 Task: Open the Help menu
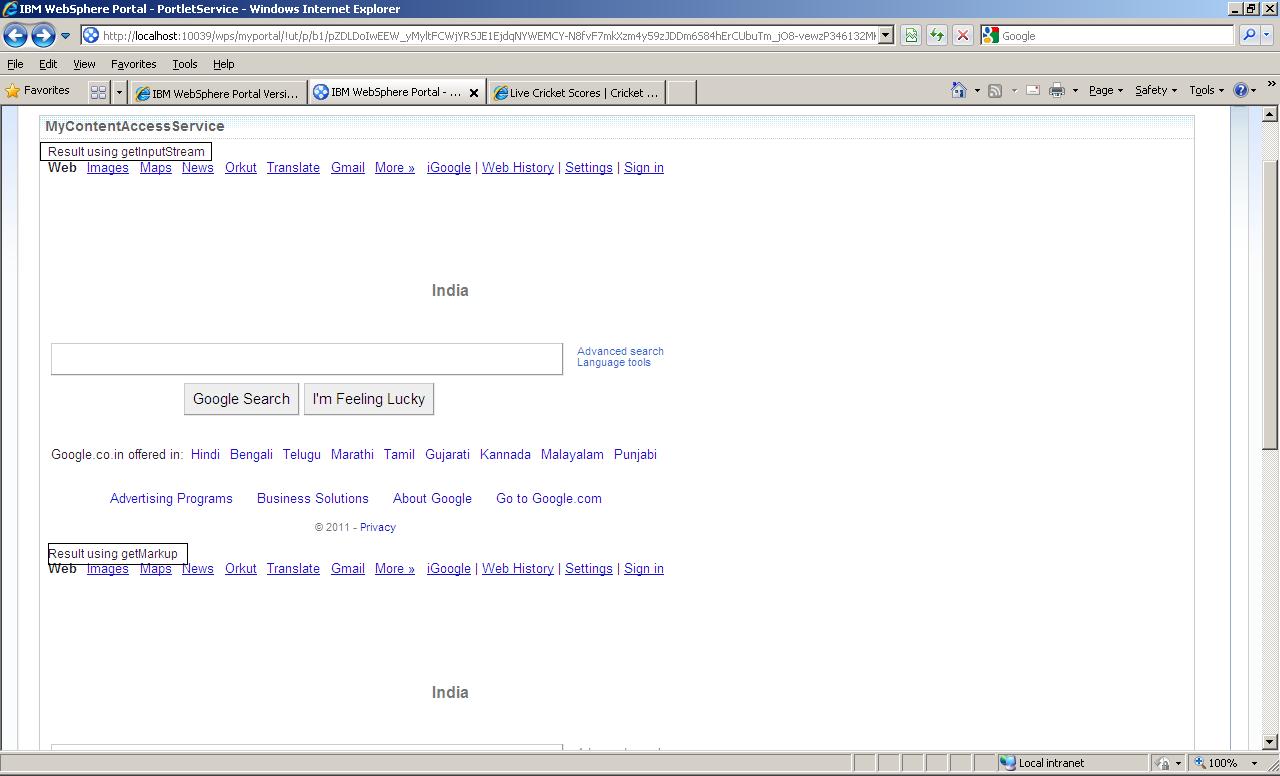click(x=223, y=64)
